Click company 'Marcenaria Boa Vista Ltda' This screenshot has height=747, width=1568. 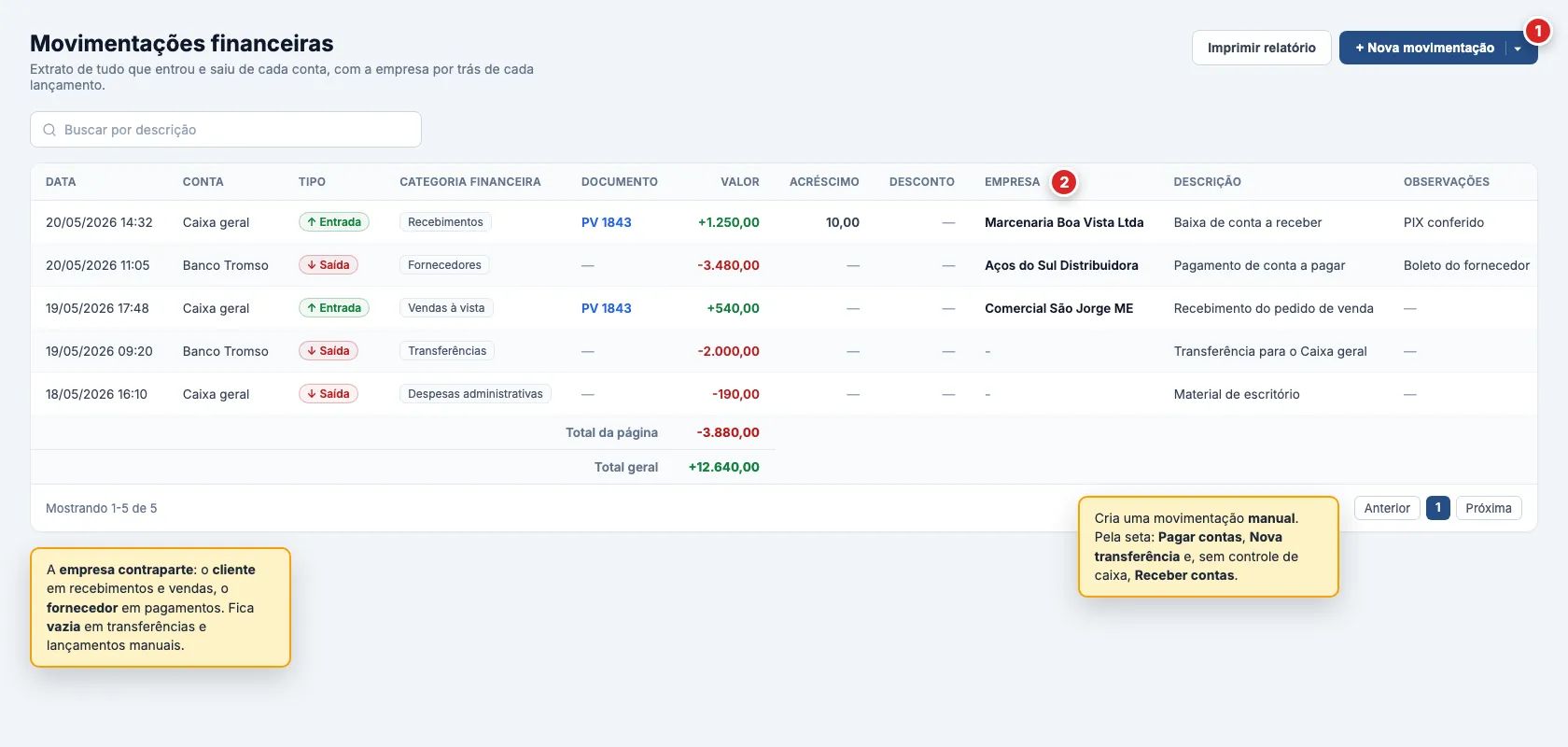point(1064,222)
